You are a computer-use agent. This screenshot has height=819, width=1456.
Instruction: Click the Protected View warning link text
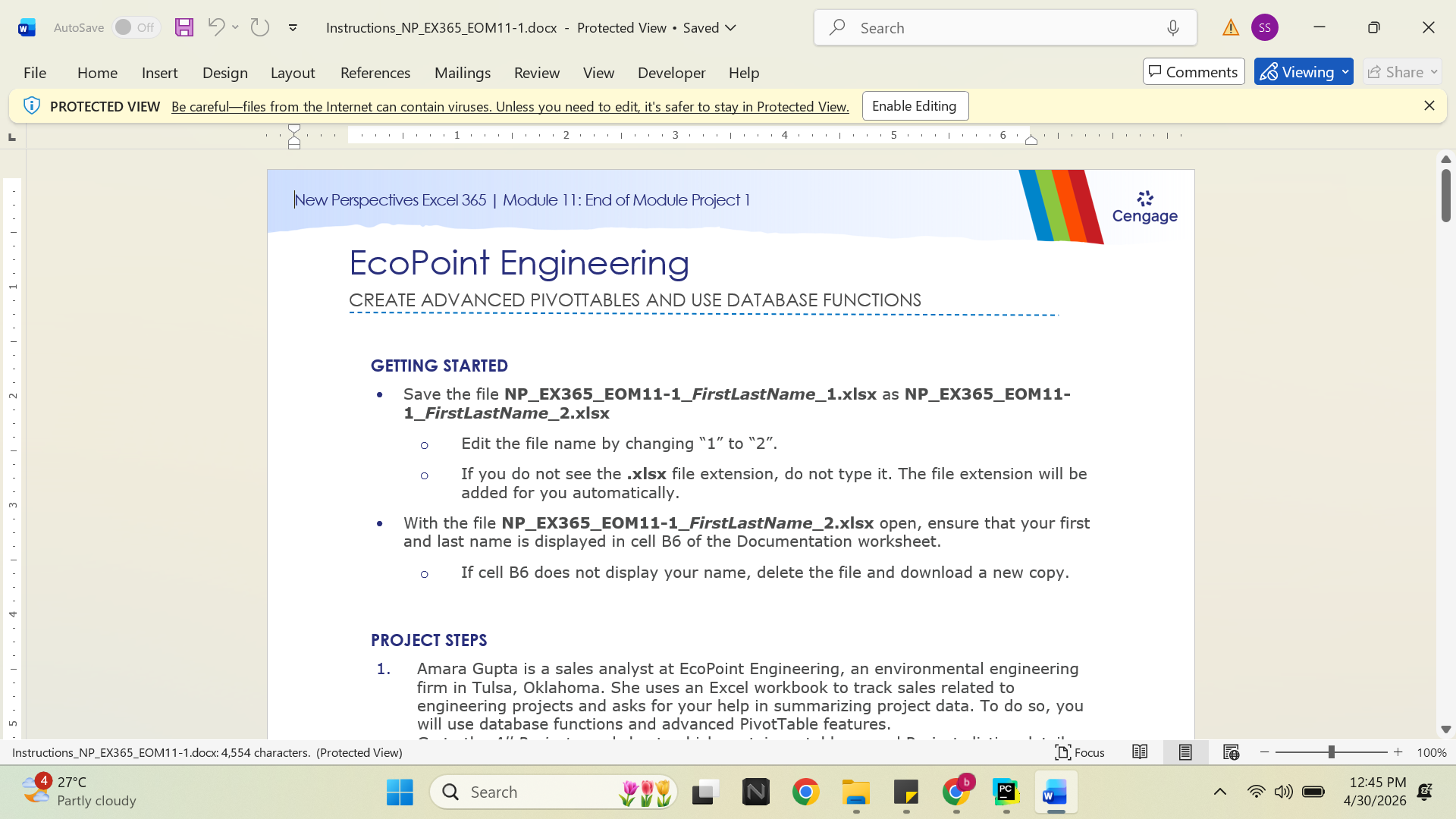pyautogui.click(x=510, y=107)
